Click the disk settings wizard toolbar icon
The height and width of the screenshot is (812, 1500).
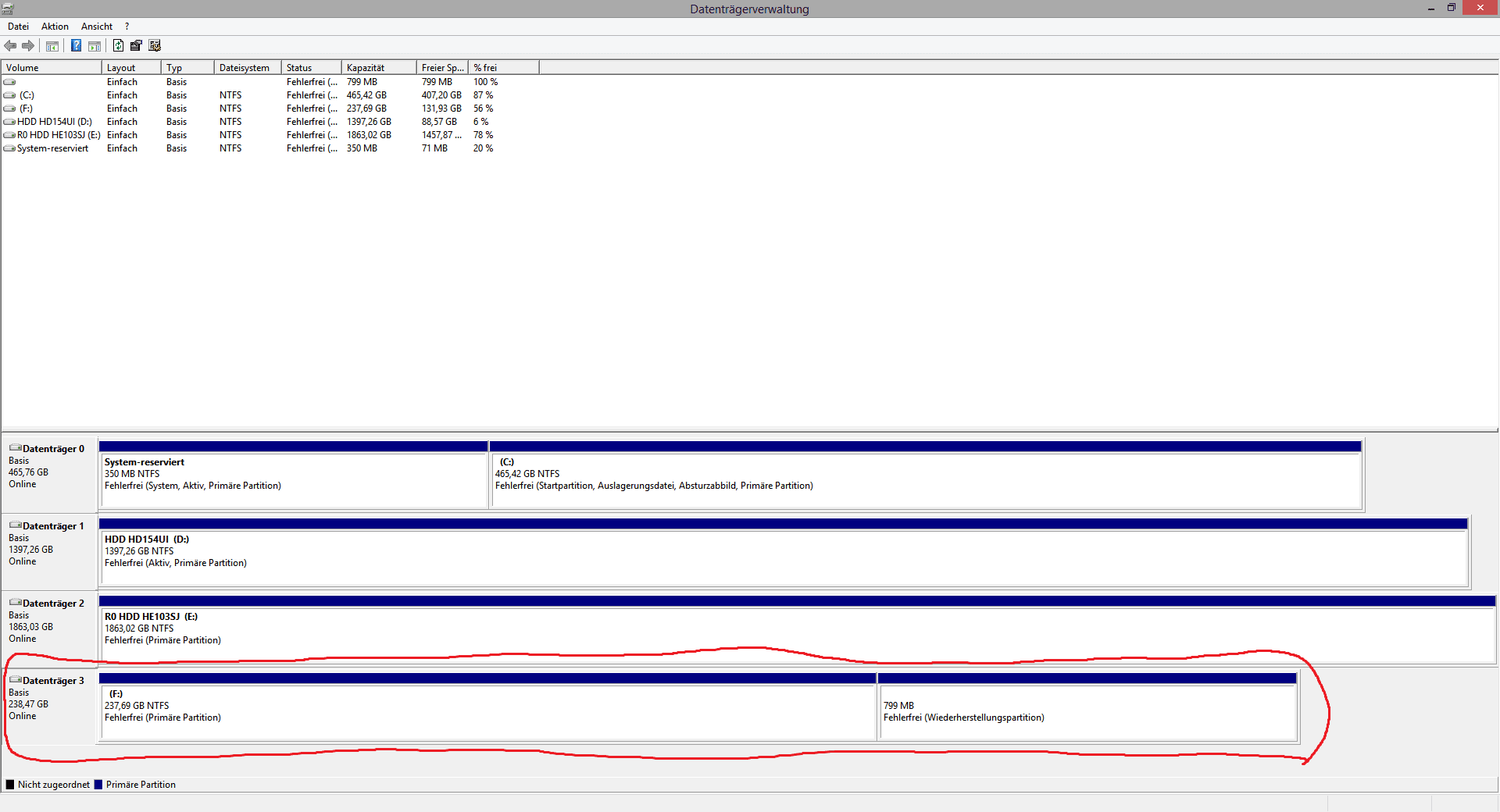coord(155,45)
